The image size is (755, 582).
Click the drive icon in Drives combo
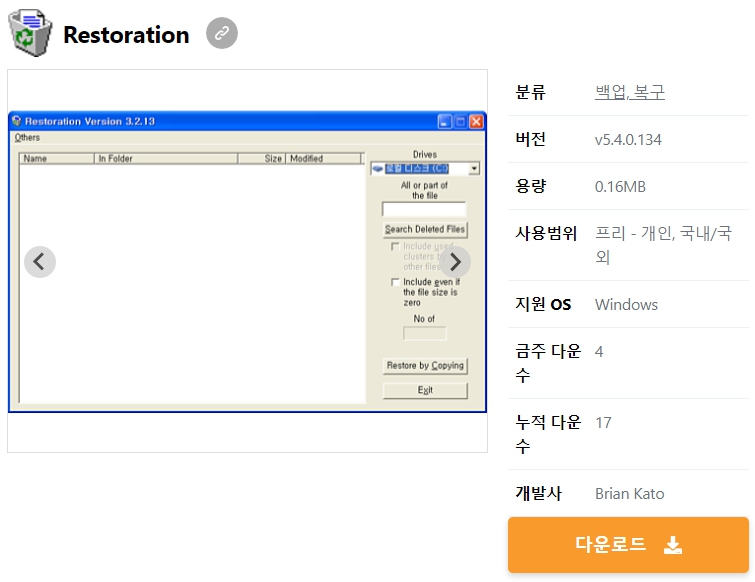click(378, 168)
